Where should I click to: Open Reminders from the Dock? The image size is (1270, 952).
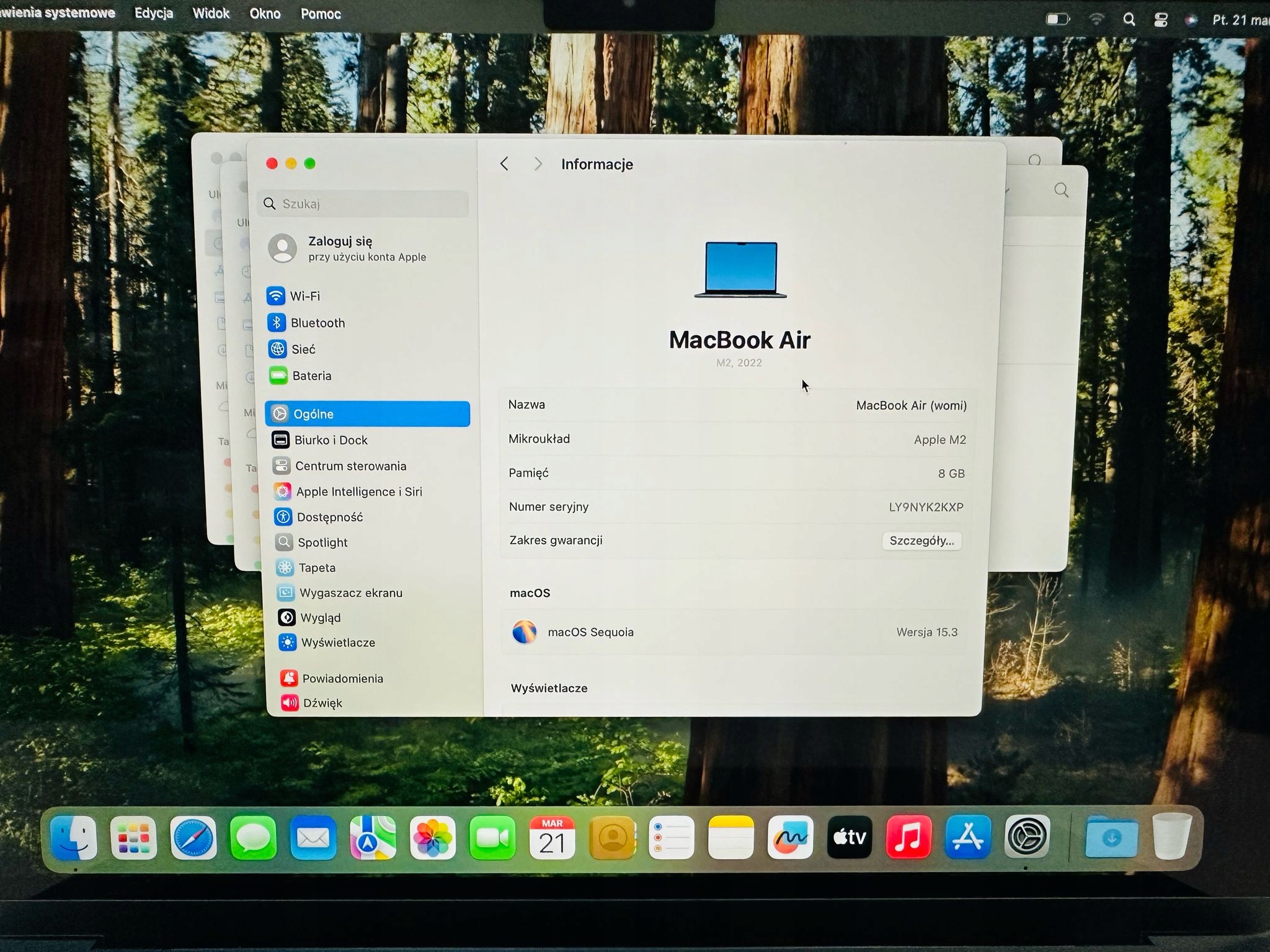[672, 837]
